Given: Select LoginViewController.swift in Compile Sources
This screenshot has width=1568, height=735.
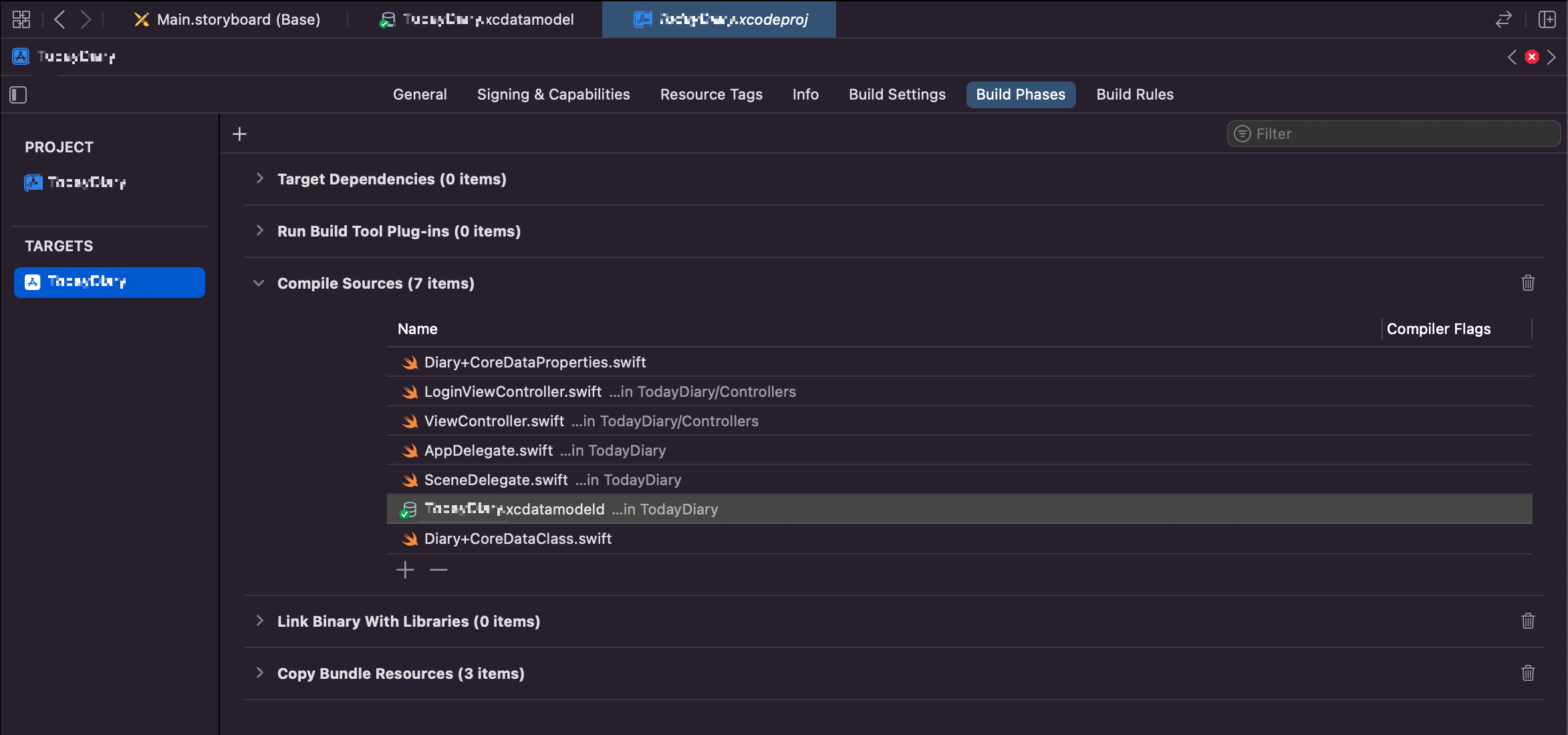Looking at the screenshot, I should 513,392.
